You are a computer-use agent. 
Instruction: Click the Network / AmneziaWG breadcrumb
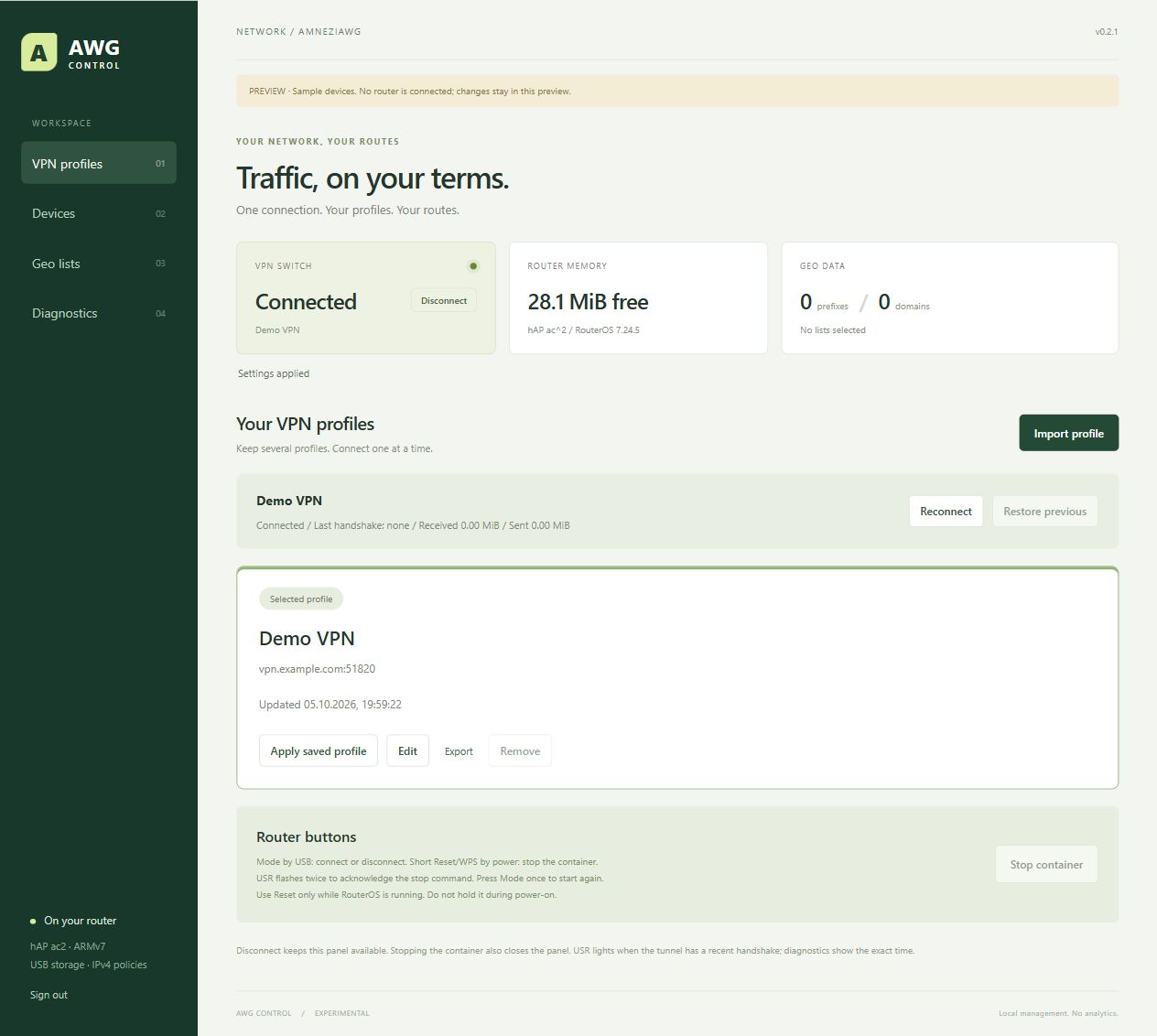click(x=298, y=32)
